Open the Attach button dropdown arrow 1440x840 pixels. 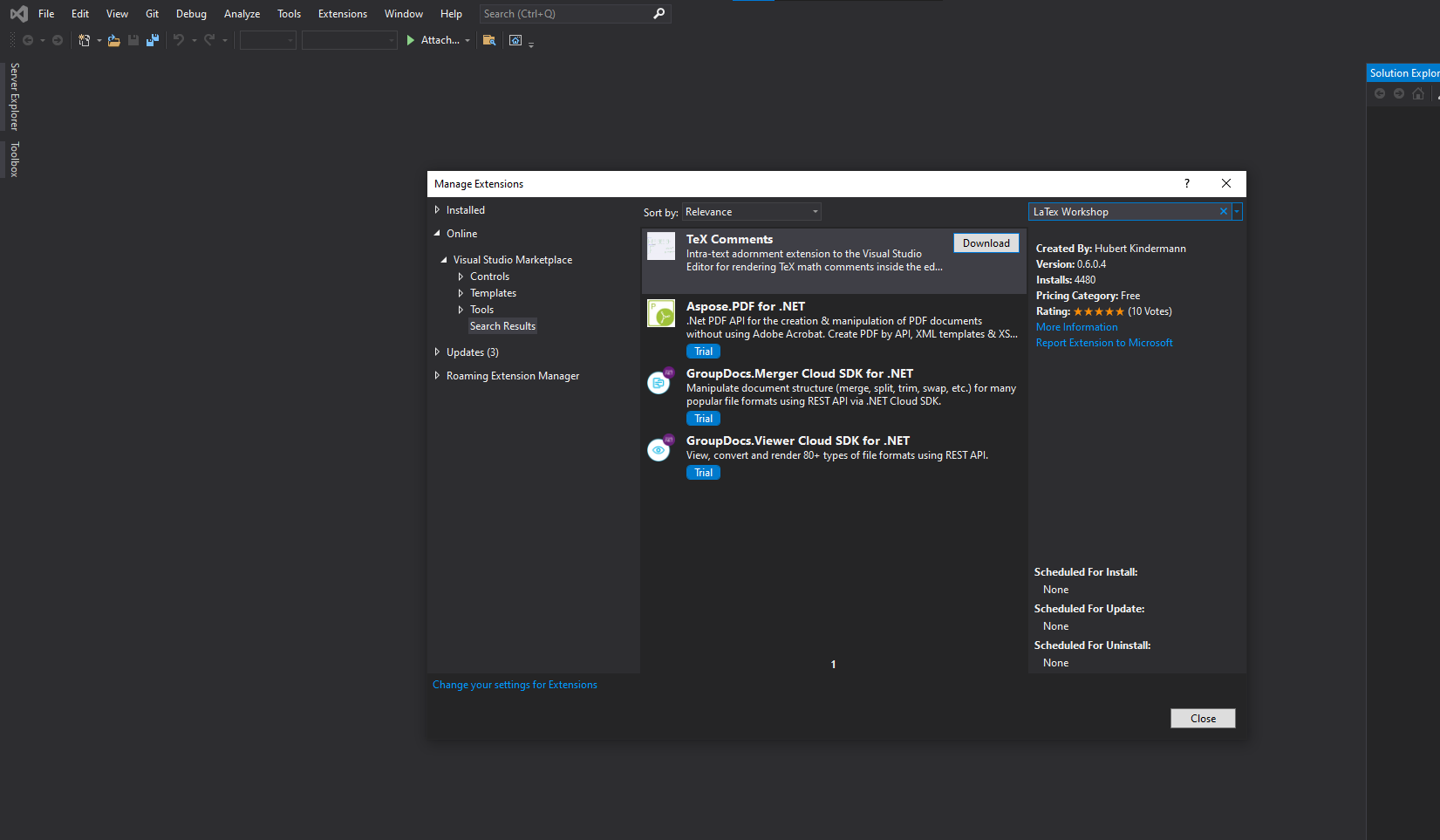(467, 40)
